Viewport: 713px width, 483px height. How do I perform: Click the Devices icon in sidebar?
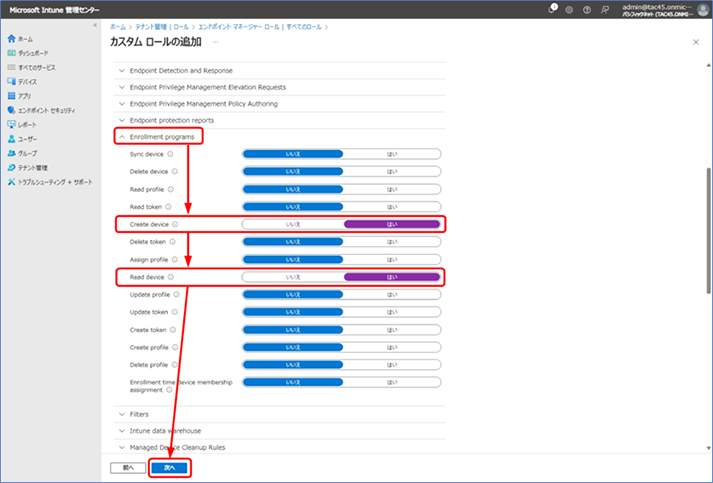[11, 81]
